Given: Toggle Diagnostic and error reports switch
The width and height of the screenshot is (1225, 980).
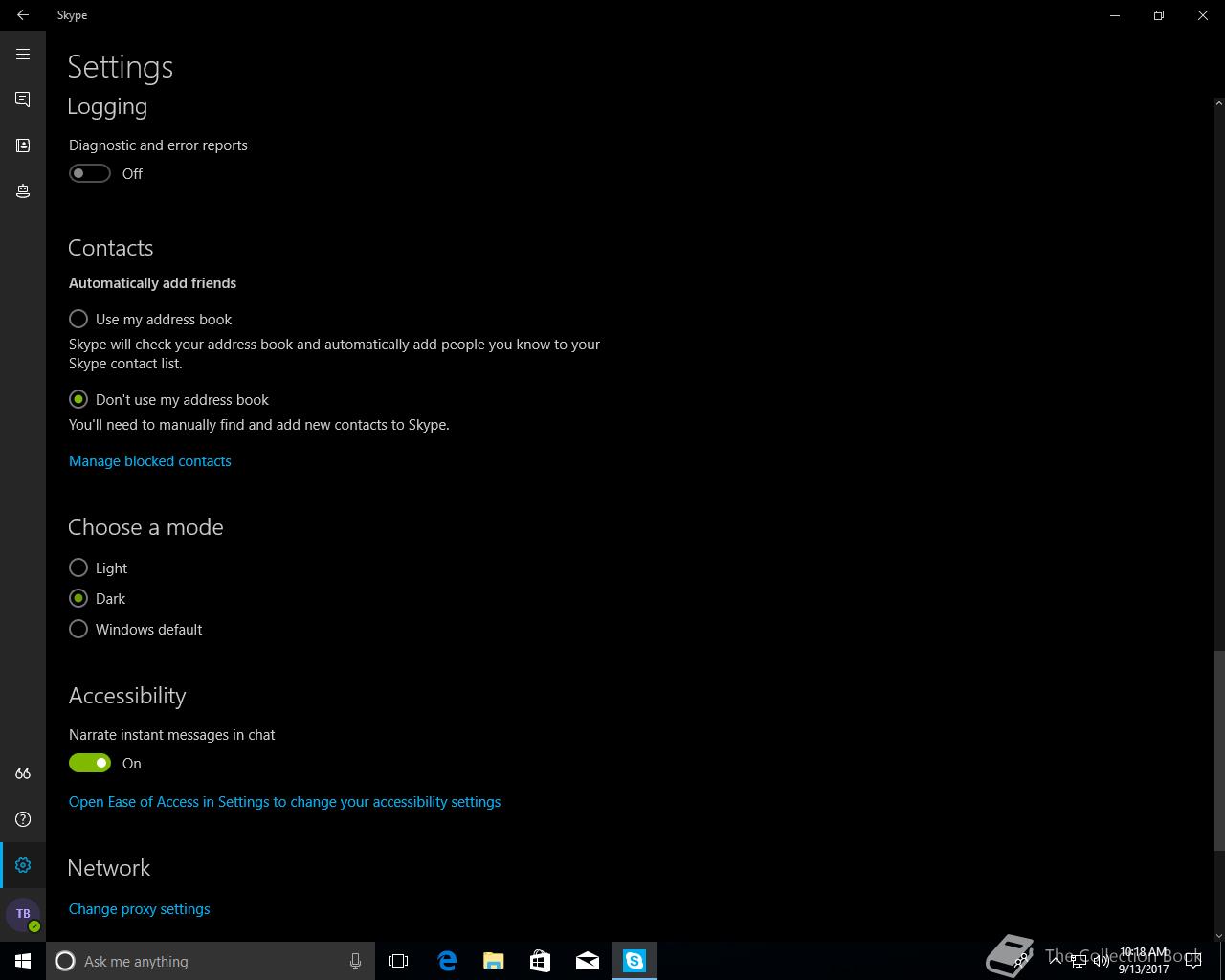Looking at the screenshot, I should [x=90, y=173].
